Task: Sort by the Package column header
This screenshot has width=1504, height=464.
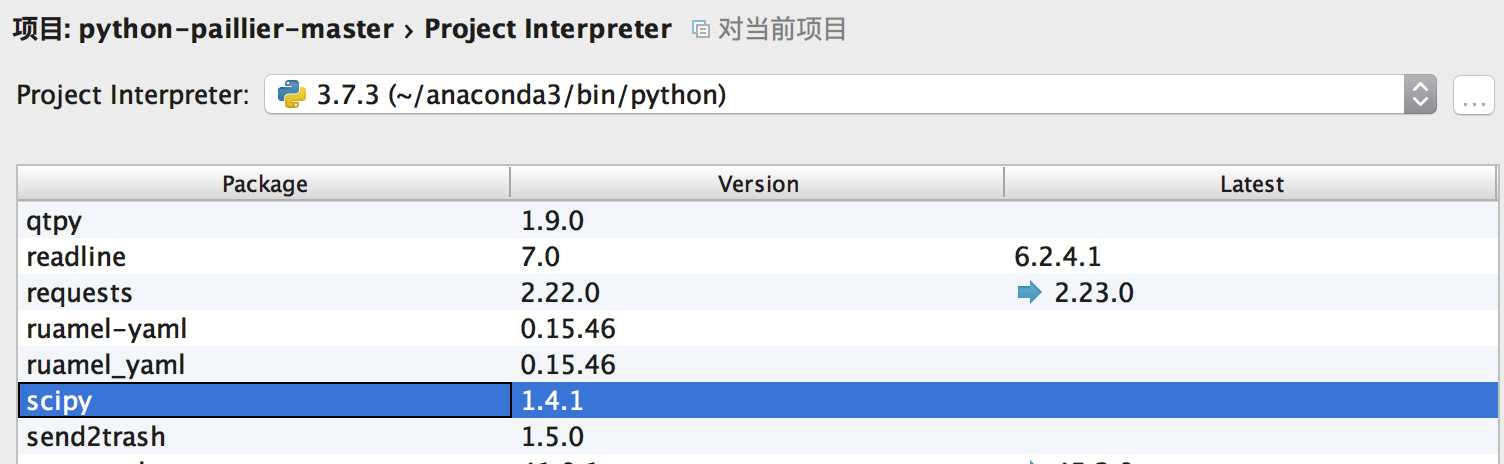Action: click(x=264, y=184)
